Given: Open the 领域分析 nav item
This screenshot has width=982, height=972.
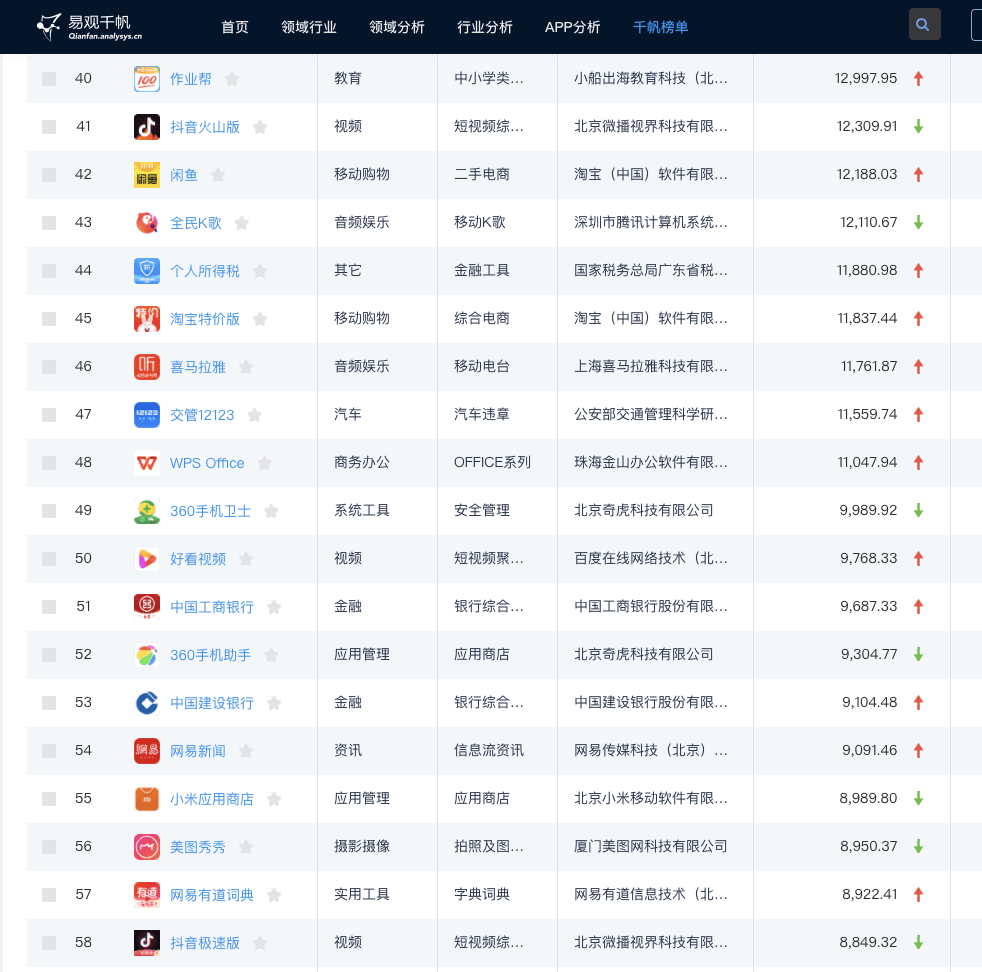Looking at the screenshot, I should tap(397, 27).
